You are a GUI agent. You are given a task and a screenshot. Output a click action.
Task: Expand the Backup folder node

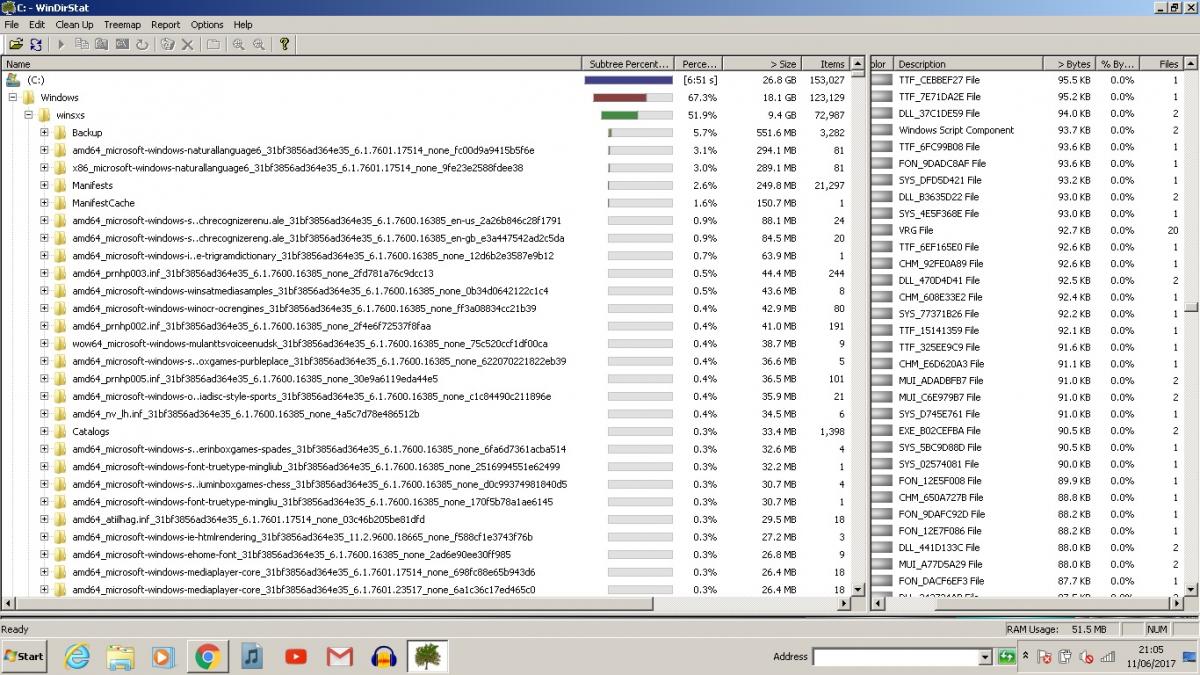point(45,133)
